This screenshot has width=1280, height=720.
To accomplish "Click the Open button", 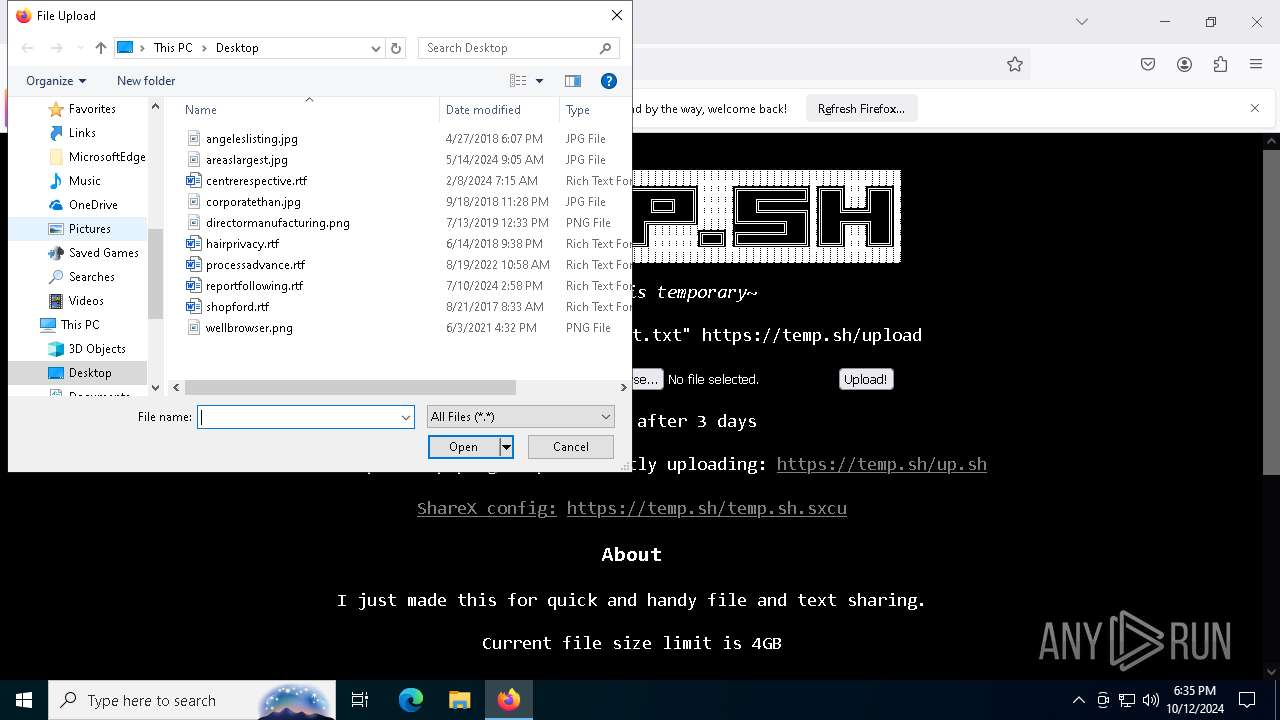I will coord(463,447).
